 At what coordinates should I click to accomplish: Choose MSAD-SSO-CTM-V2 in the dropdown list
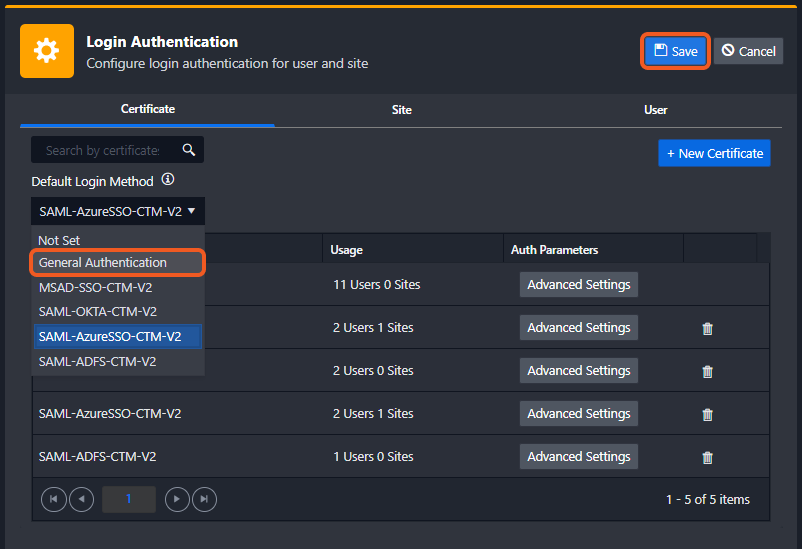click(96, 287)
